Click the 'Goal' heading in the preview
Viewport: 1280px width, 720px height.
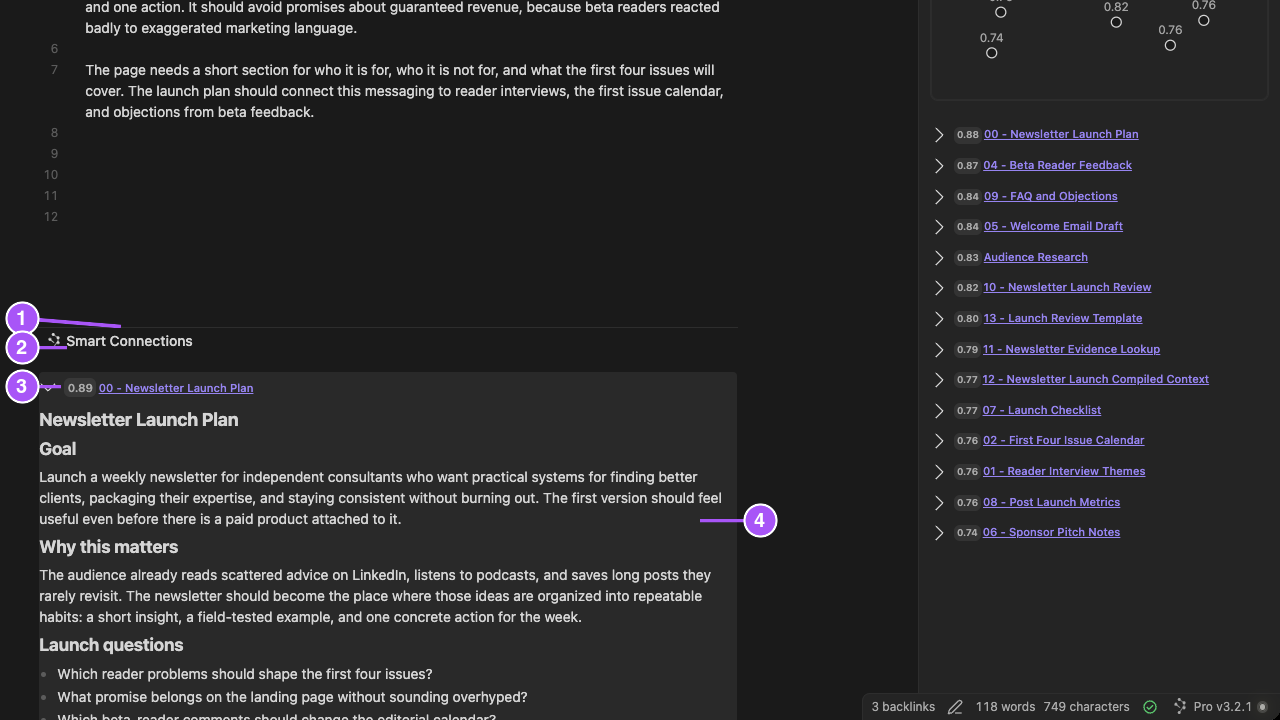coord(58,449)
